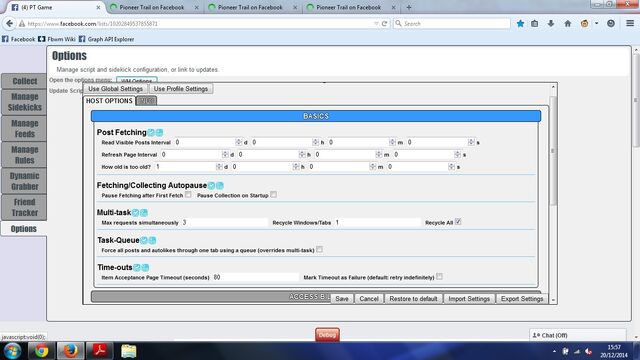Click the options dialog vertical scrollbar

tap(553, 151)
